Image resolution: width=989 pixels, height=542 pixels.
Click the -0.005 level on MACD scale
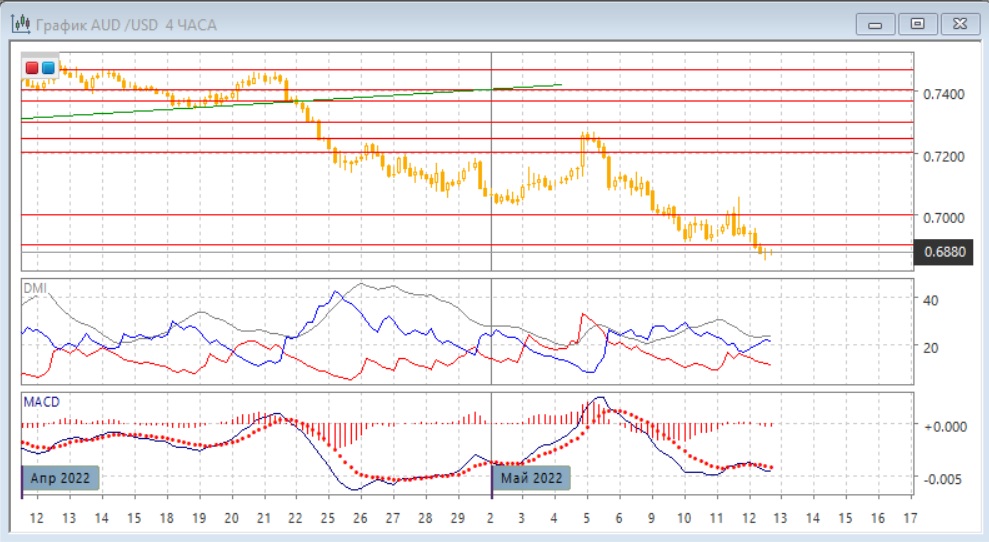(943, 479)
